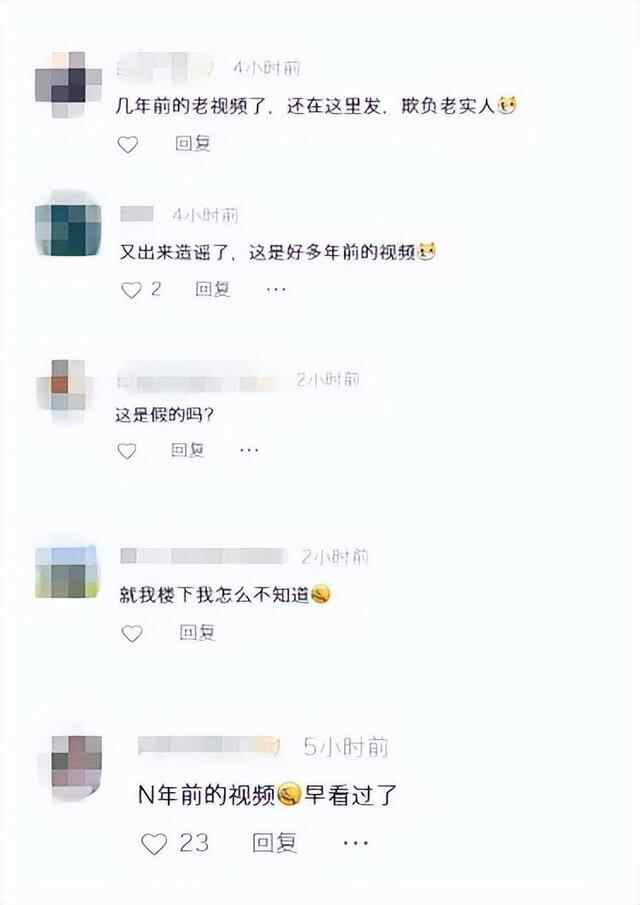640x905 pixels.
Task: Like the 就我楼下我怎么不知道 comment
Action: click(132, 634)
